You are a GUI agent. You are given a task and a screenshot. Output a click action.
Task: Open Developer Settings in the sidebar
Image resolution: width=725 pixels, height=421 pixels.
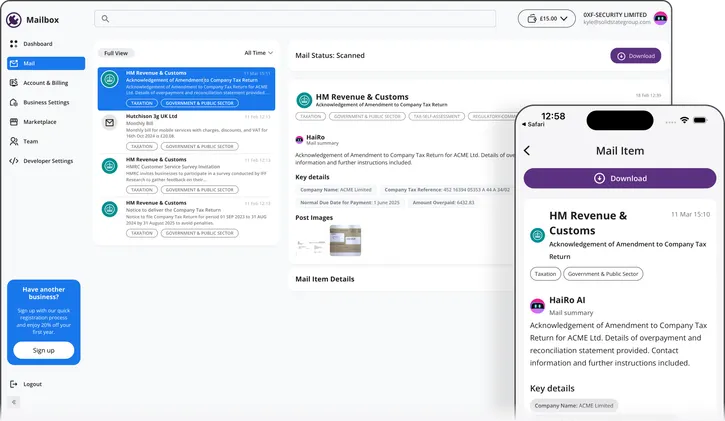pos(46,161)
